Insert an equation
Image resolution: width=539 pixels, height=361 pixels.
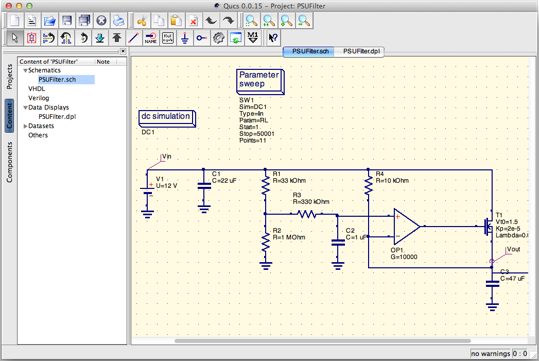168,37
